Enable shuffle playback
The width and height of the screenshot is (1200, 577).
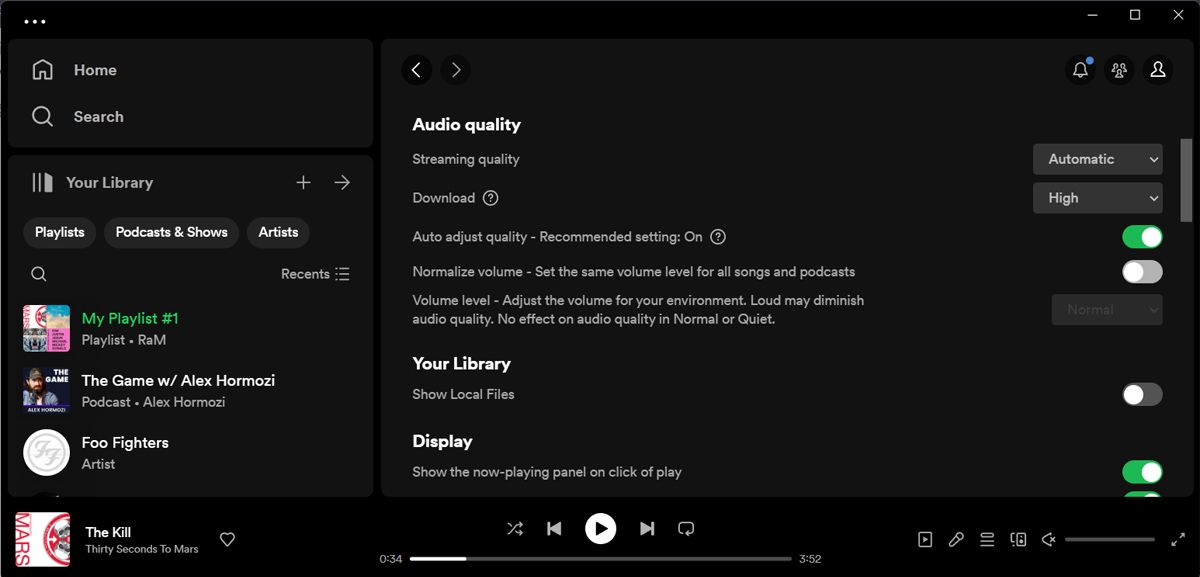click(x=515, y=529)
